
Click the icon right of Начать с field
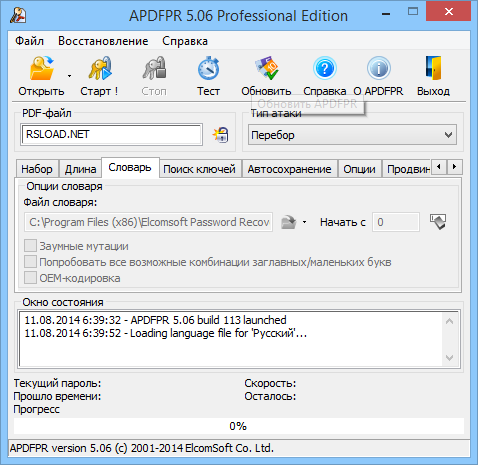pos(438,222)
